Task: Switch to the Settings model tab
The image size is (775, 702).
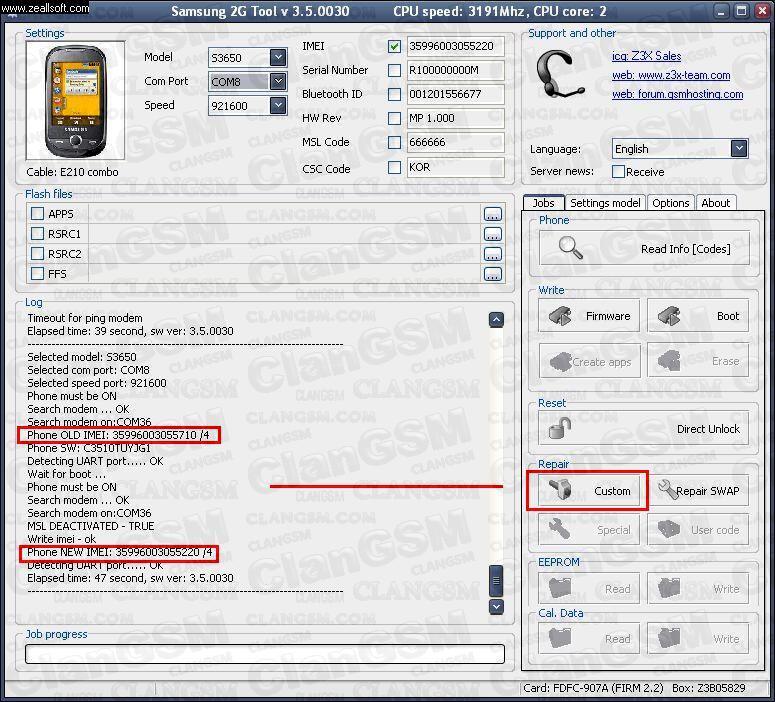Action: tap(605, 203)
